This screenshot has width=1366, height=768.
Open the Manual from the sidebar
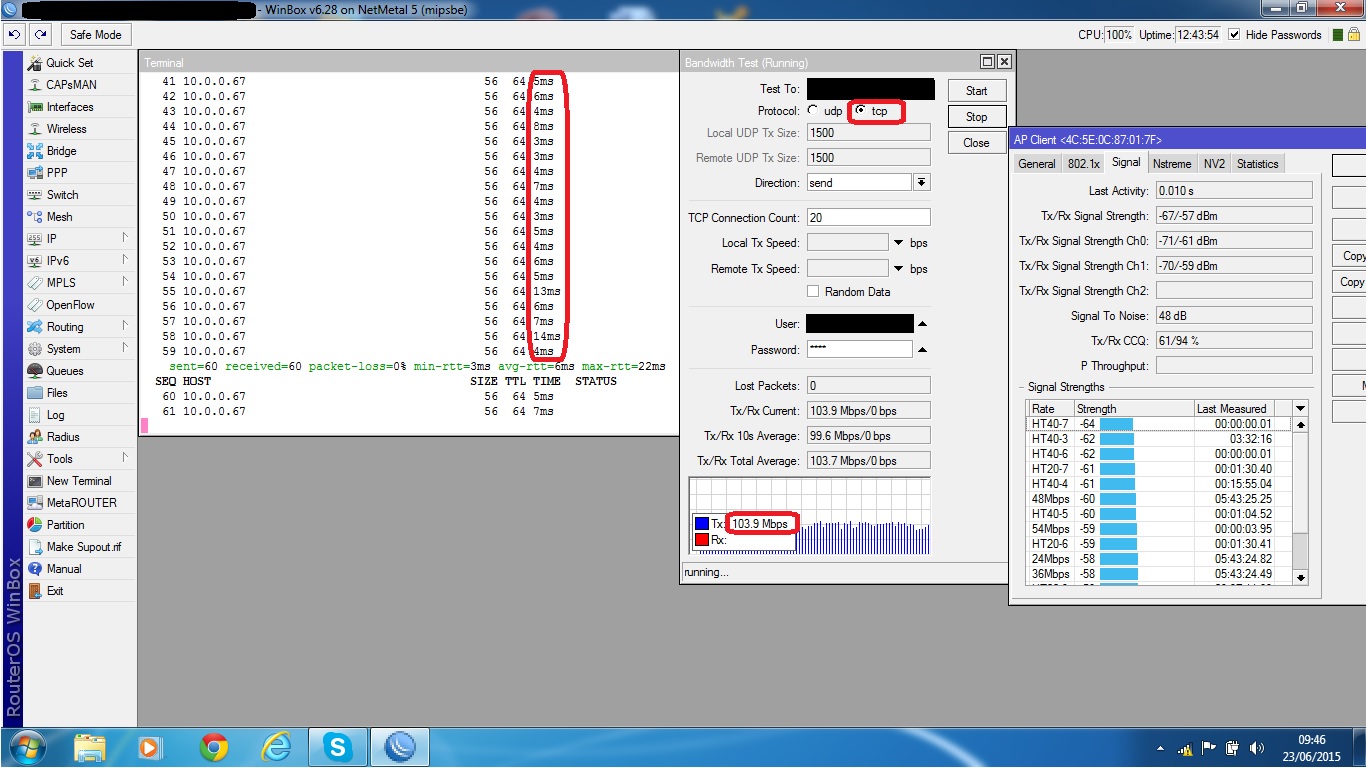(64, 569)
